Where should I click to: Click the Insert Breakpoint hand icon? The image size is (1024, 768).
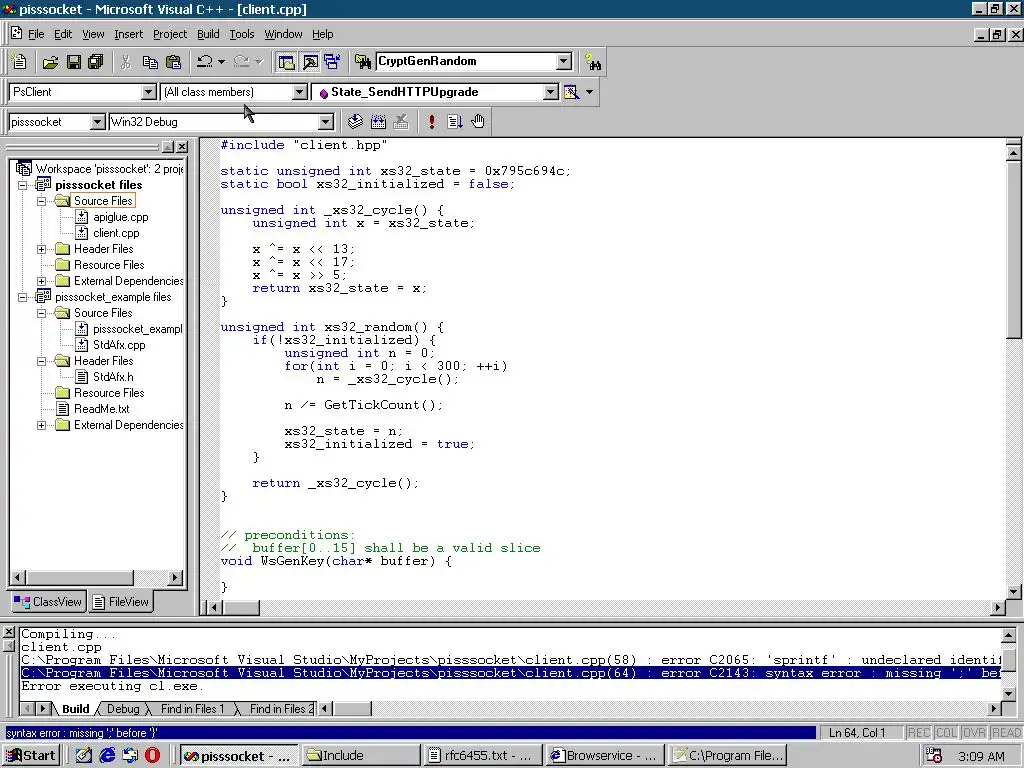pos(478,121)
